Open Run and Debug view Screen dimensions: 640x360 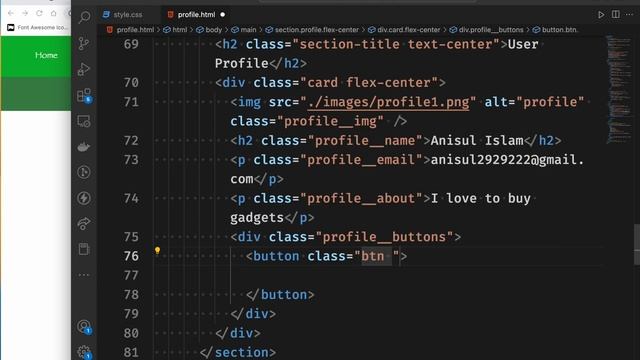(84, 69)
